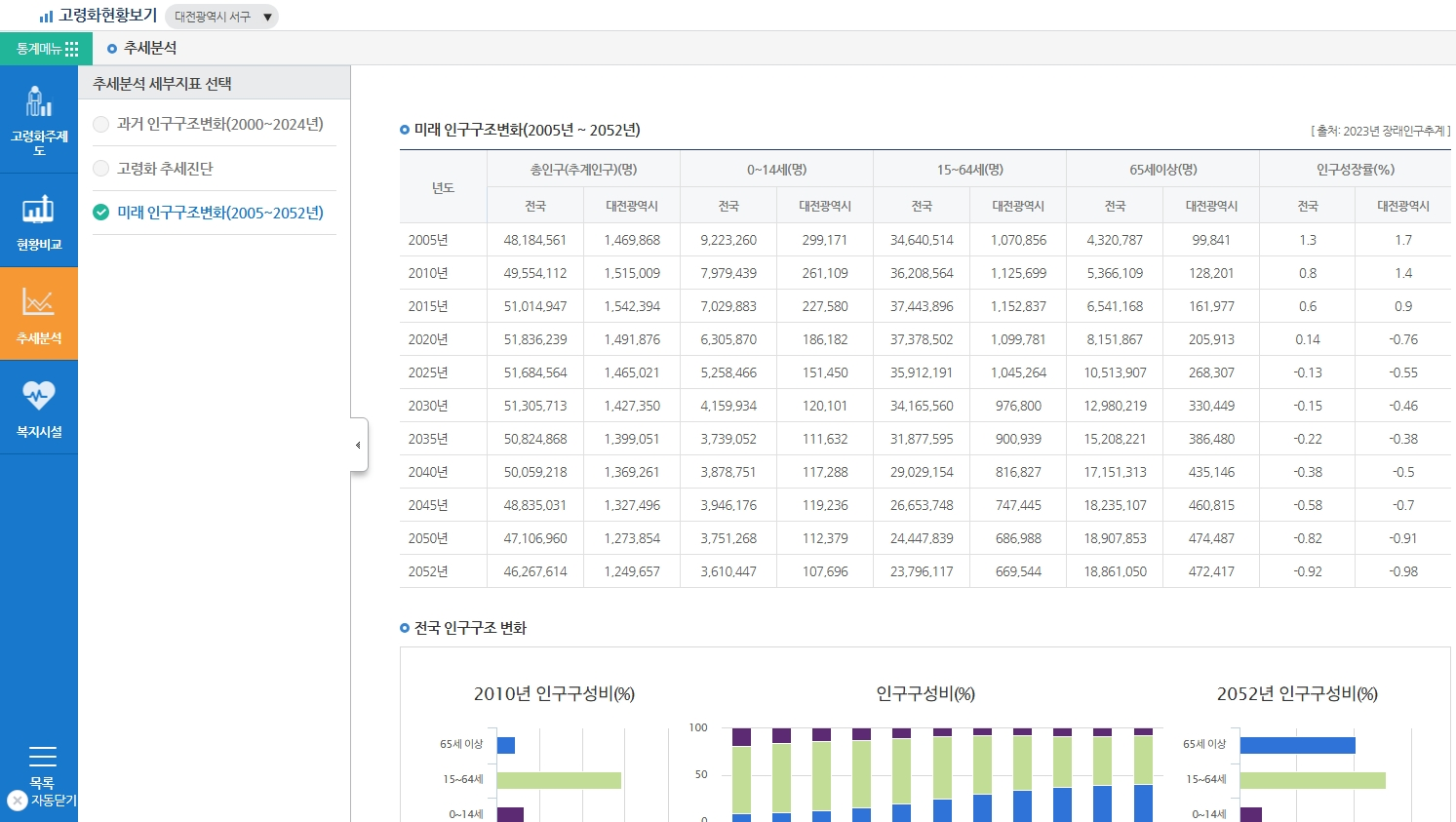
Task: Click the growth rate -0.91 in 2050년 row
Action: pos(1403,538)
